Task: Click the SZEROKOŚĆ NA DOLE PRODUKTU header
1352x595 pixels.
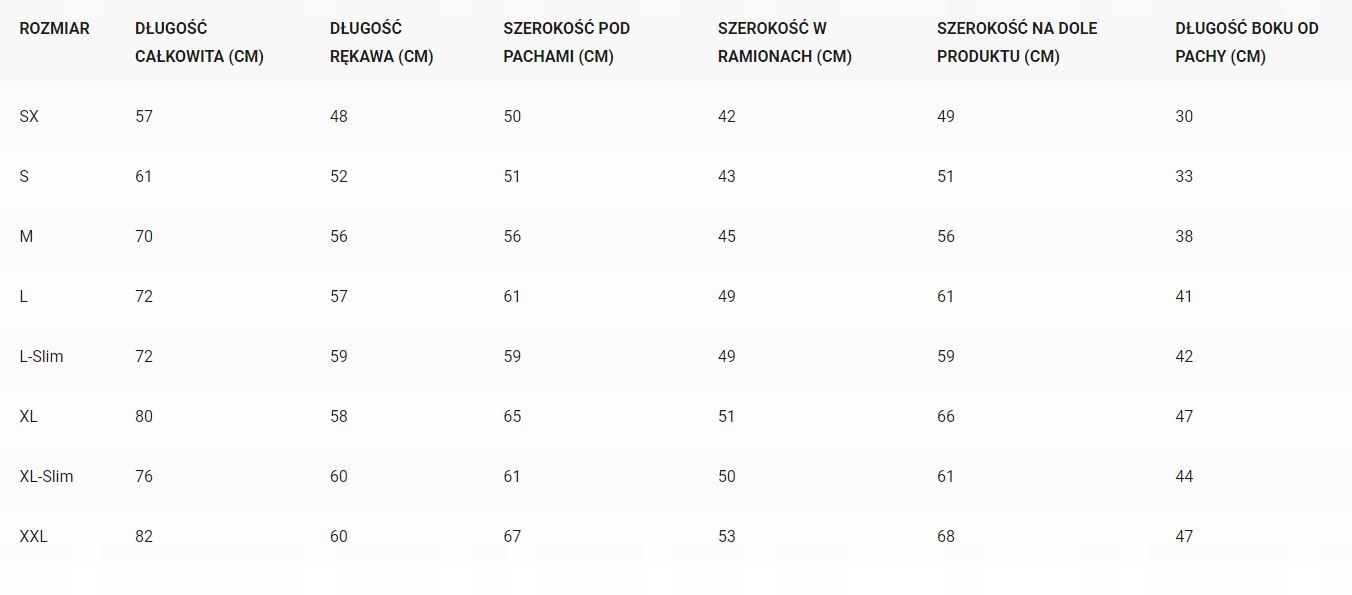Action: [x=1016, y=43]
